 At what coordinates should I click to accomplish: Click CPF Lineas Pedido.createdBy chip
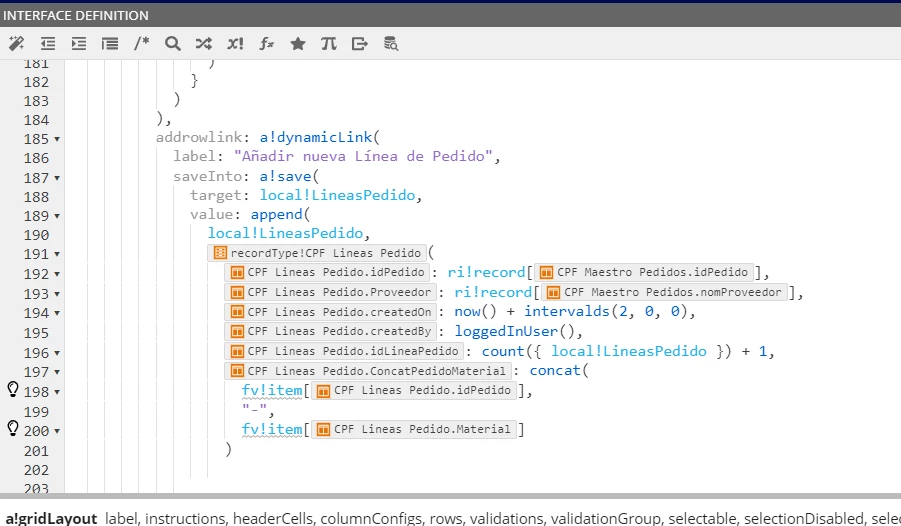click(330, 331)
